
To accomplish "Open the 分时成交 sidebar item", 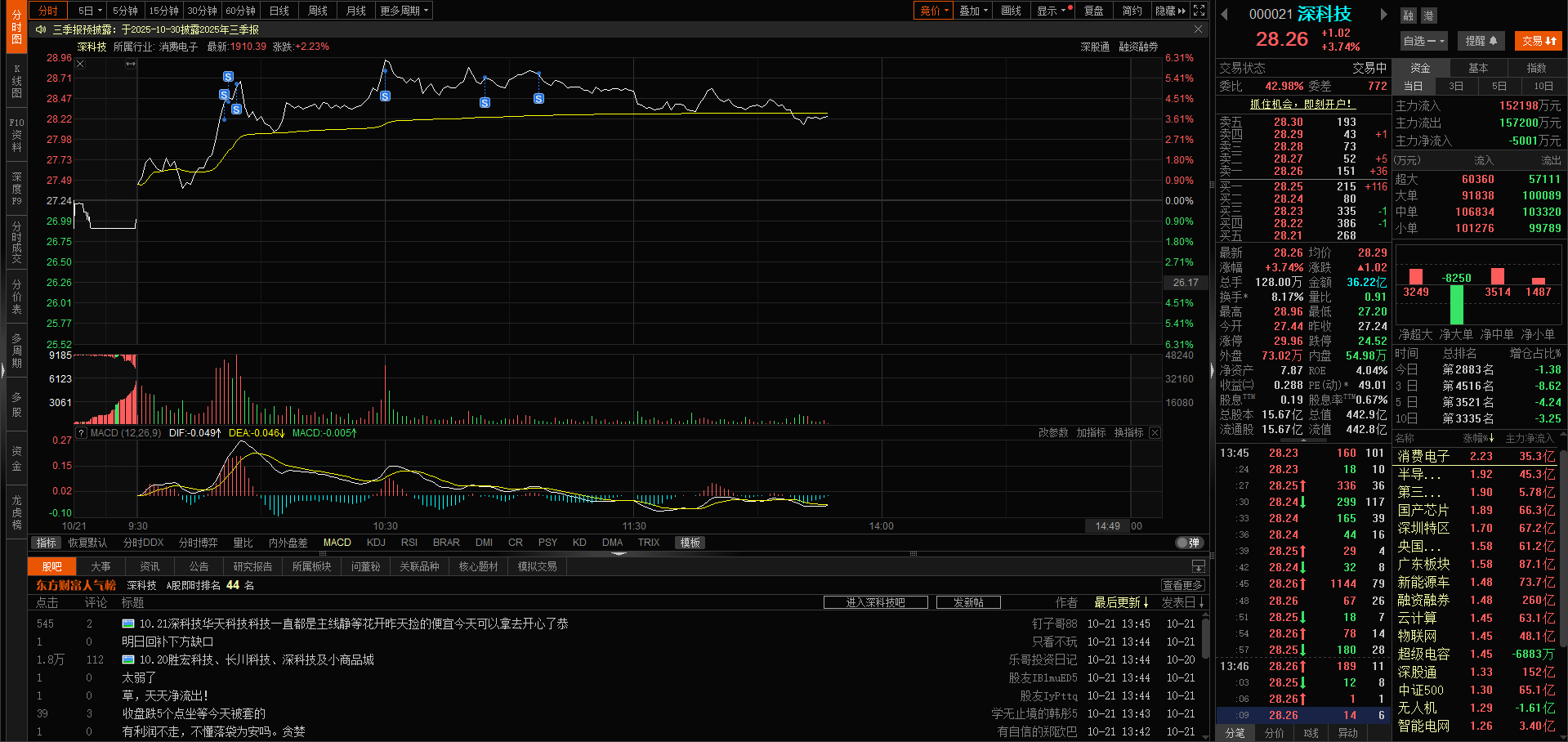I will coord(16,242).
